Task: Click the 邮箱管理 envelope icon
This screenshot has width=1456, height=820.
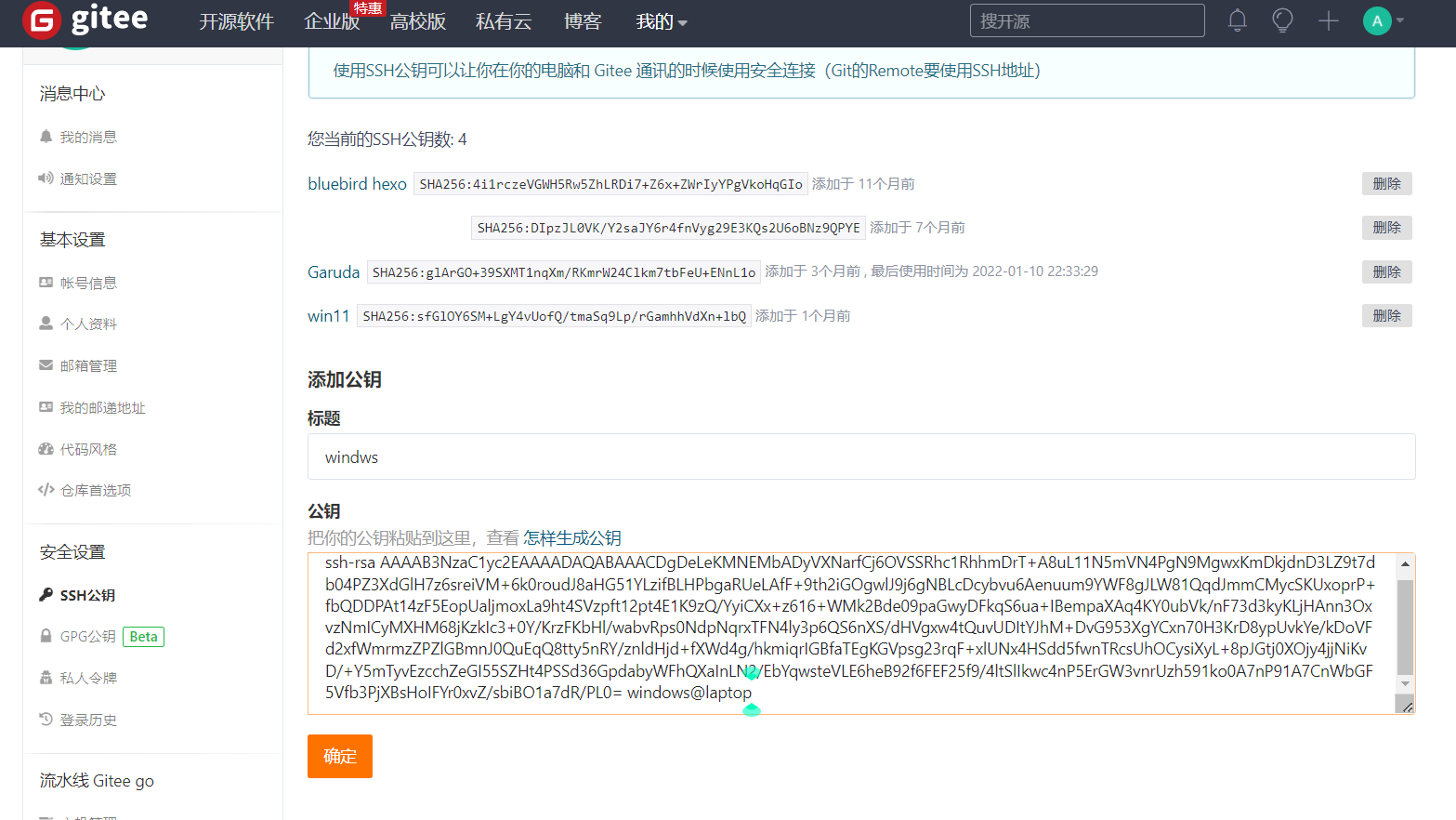Action: pyautogui.click(x=45, y=365)
